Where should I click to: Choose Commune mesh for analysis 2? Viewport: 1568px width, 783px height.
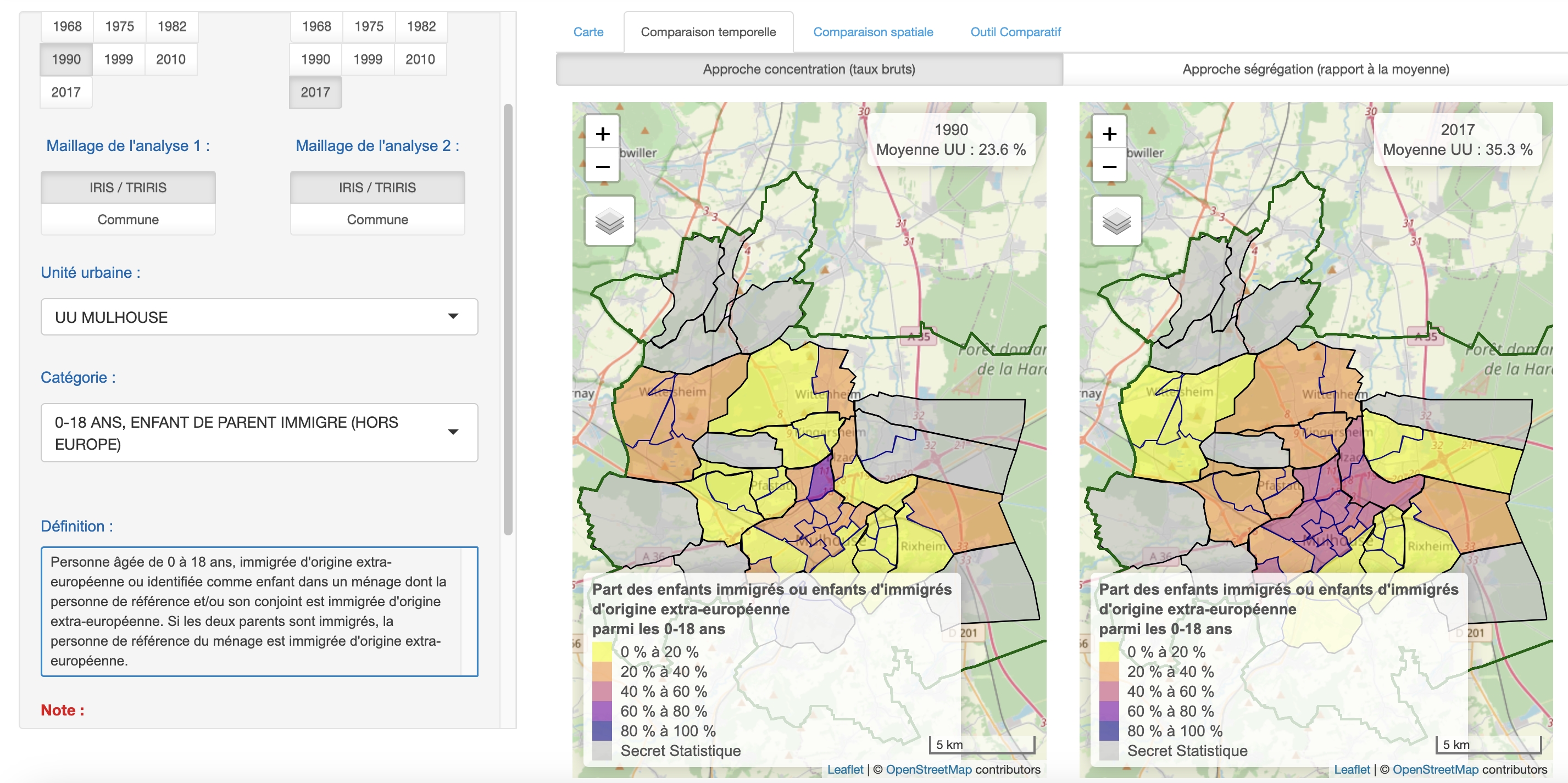click(377, 219)
